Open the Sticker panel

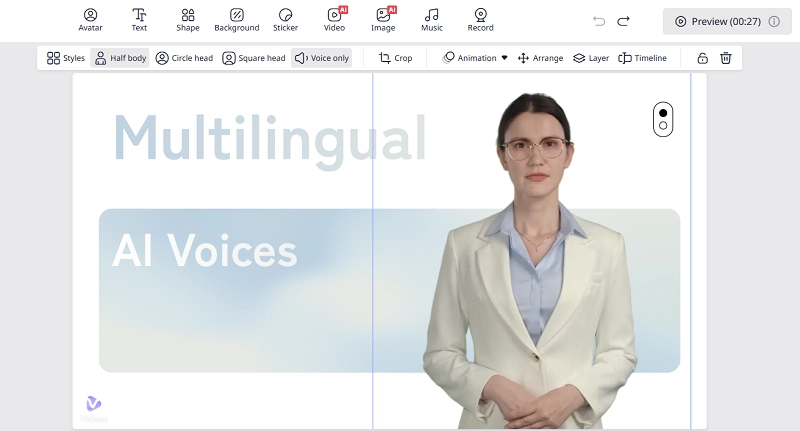[285, 20]
